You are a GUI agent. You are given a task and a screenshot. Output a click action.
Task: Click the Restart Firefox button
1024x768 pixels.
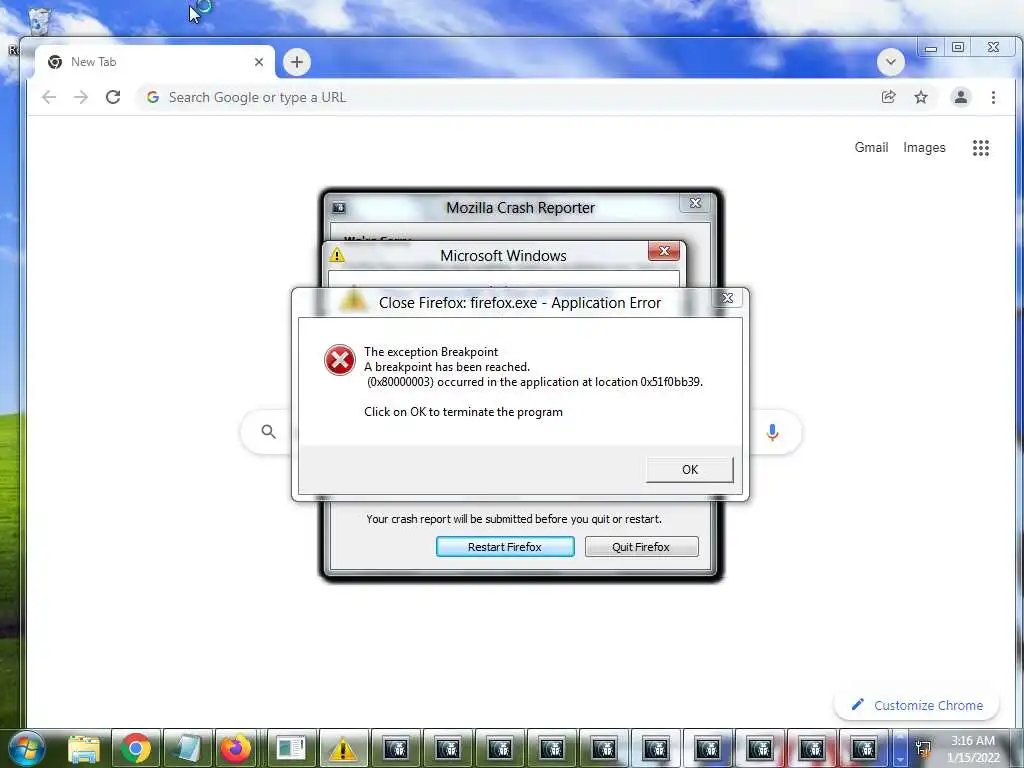click(x=505, y=547)
